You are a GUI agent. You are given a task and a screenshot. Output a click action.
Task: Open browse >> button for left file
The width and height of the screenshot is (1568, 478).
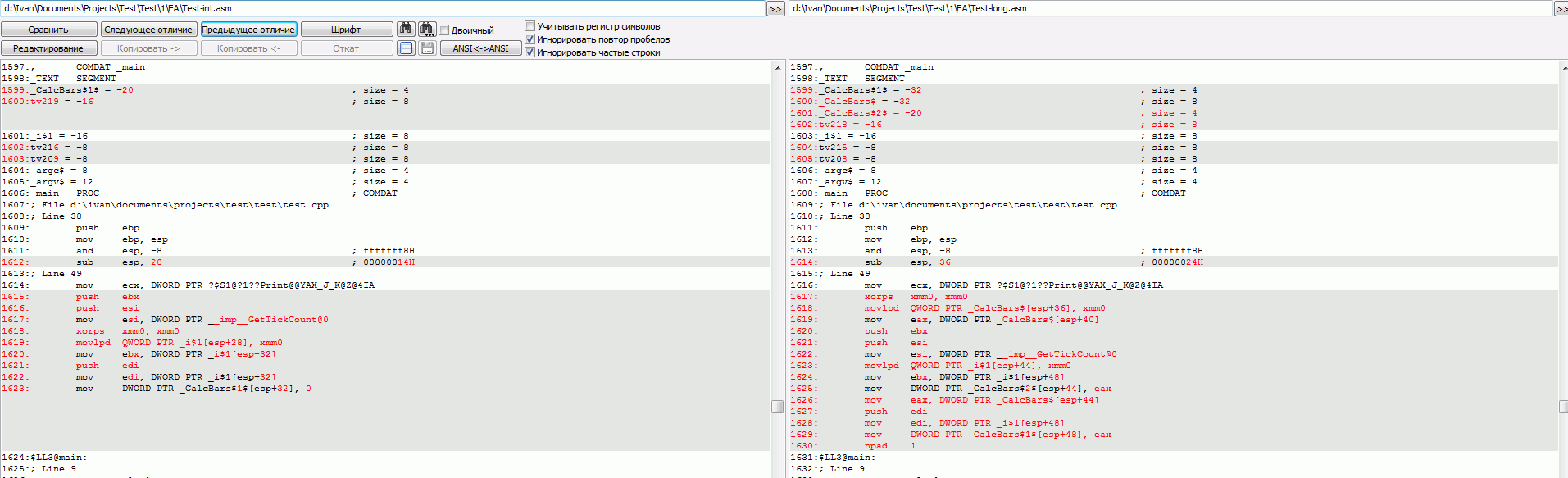click(x=775, y=9)
